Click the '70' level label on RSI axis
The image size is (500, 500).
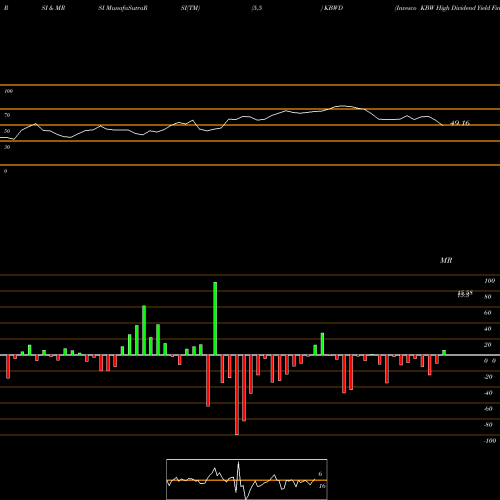pos(7,115)
